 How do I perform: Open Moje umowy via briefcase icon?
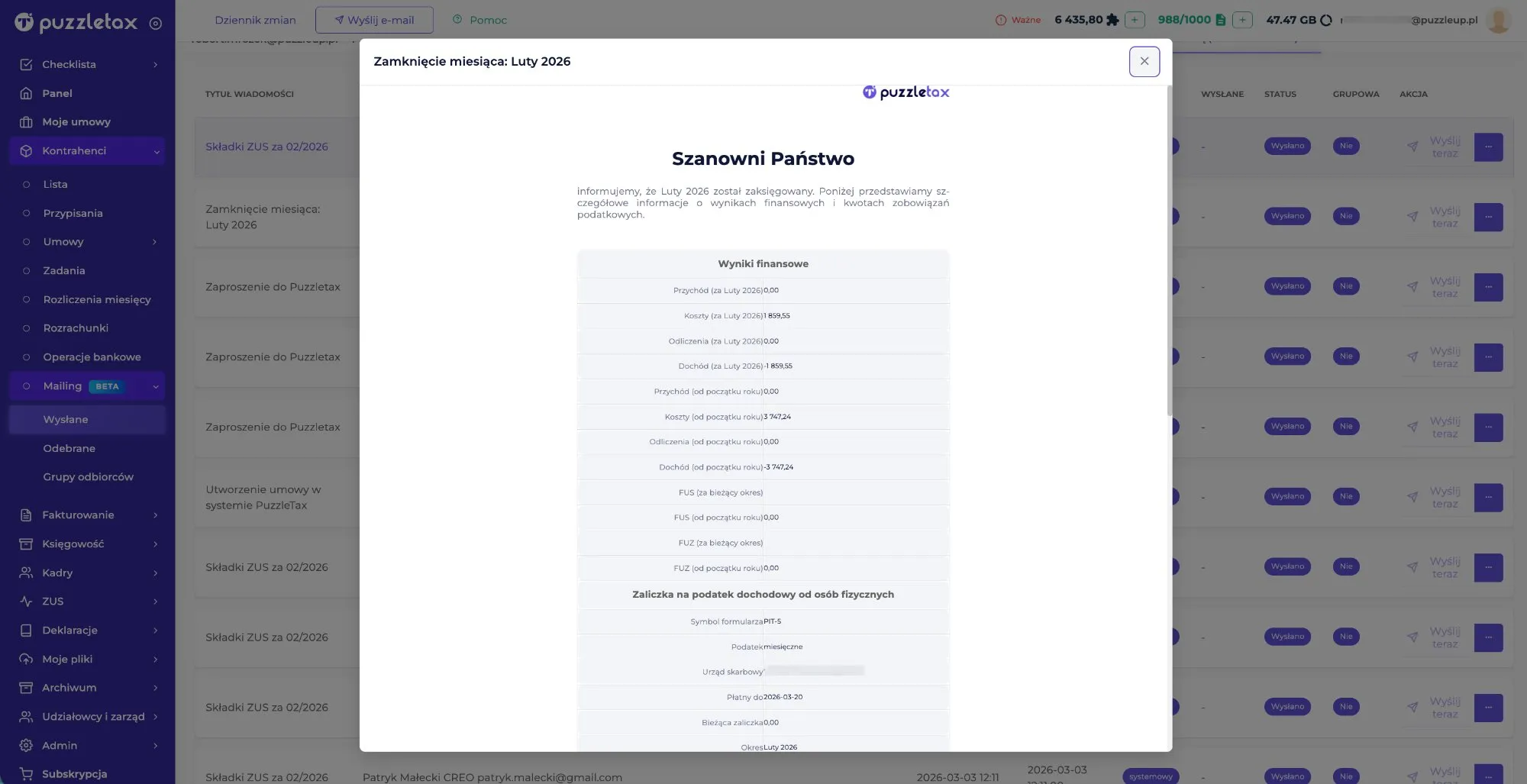[26, 122]
